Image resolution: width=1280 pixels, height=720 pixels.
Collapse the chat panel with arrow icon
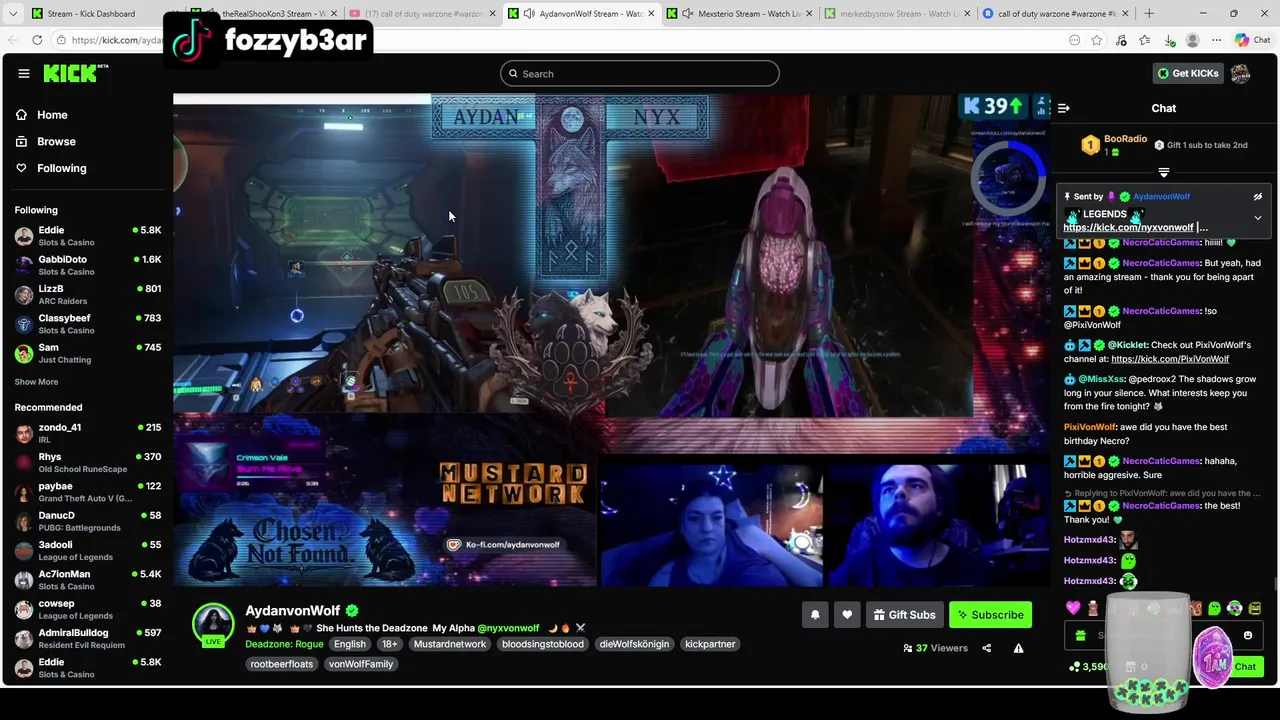click(x=1064, y=108)
